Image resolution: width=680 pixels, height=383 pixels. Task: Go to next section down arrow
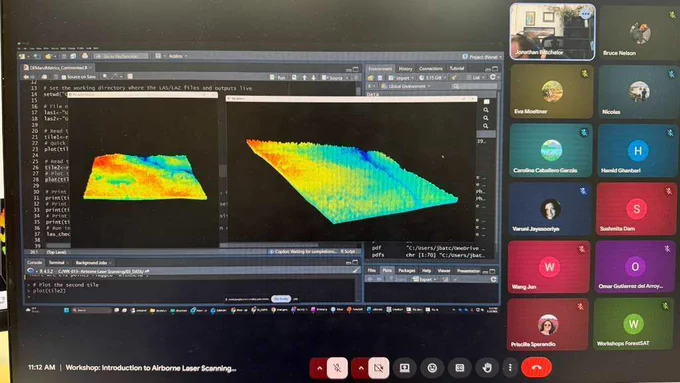pyautogui.click(x=314, y=78)
